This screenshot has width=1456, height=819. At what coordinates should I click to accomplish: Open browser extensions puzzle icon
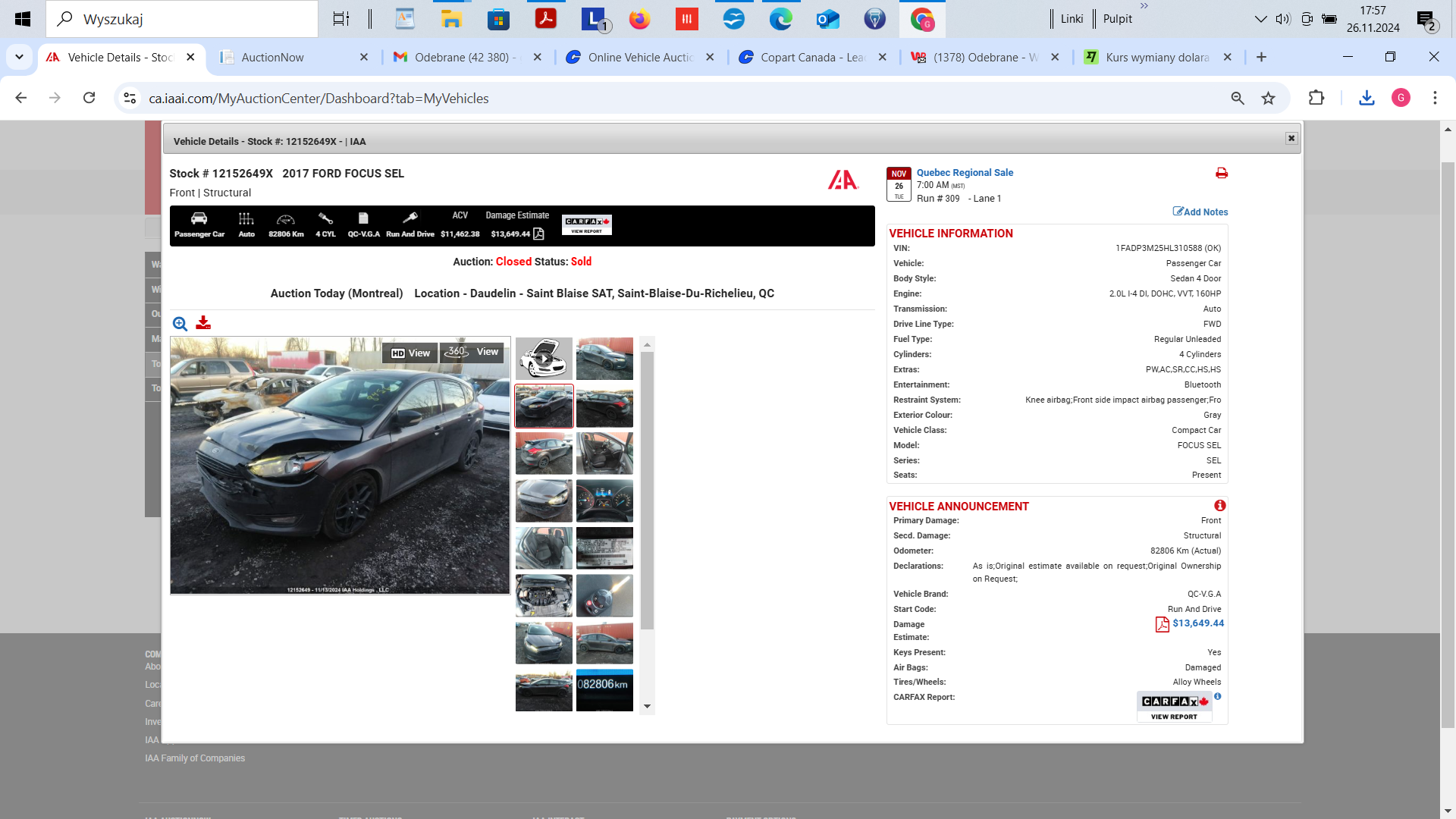pyautogui.click(x=1316, y=98)
